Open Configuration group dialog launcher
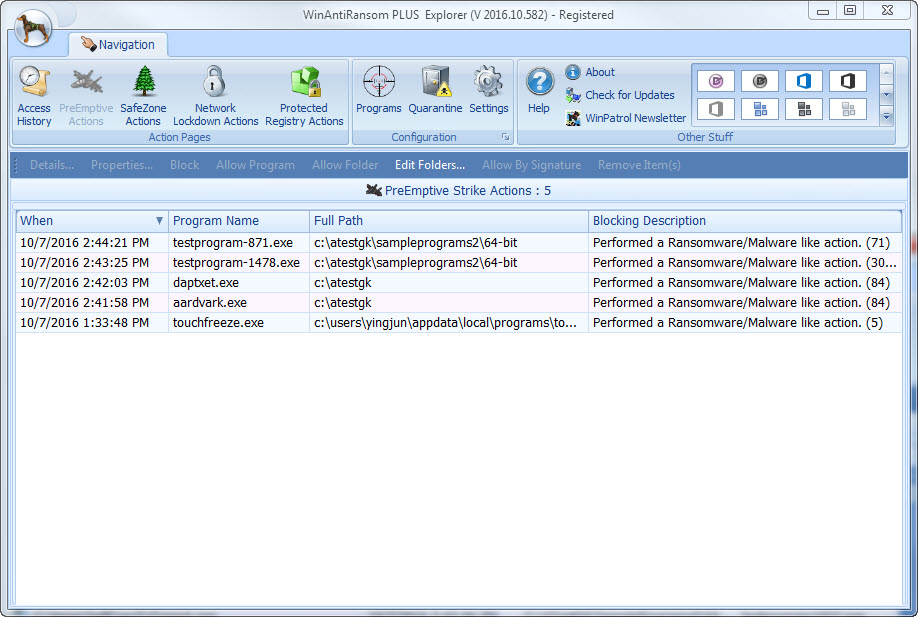The height and width of the screenshot is (617, 918). 505,137
